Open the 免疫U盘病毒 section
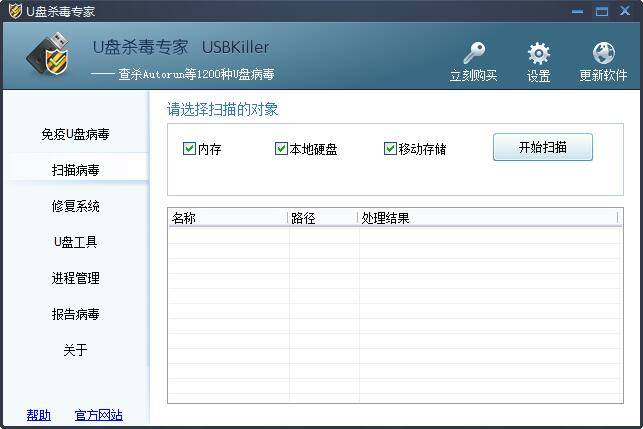Image resolution: width=643 pixels, height=429 pixels. (x=75, y=134)
